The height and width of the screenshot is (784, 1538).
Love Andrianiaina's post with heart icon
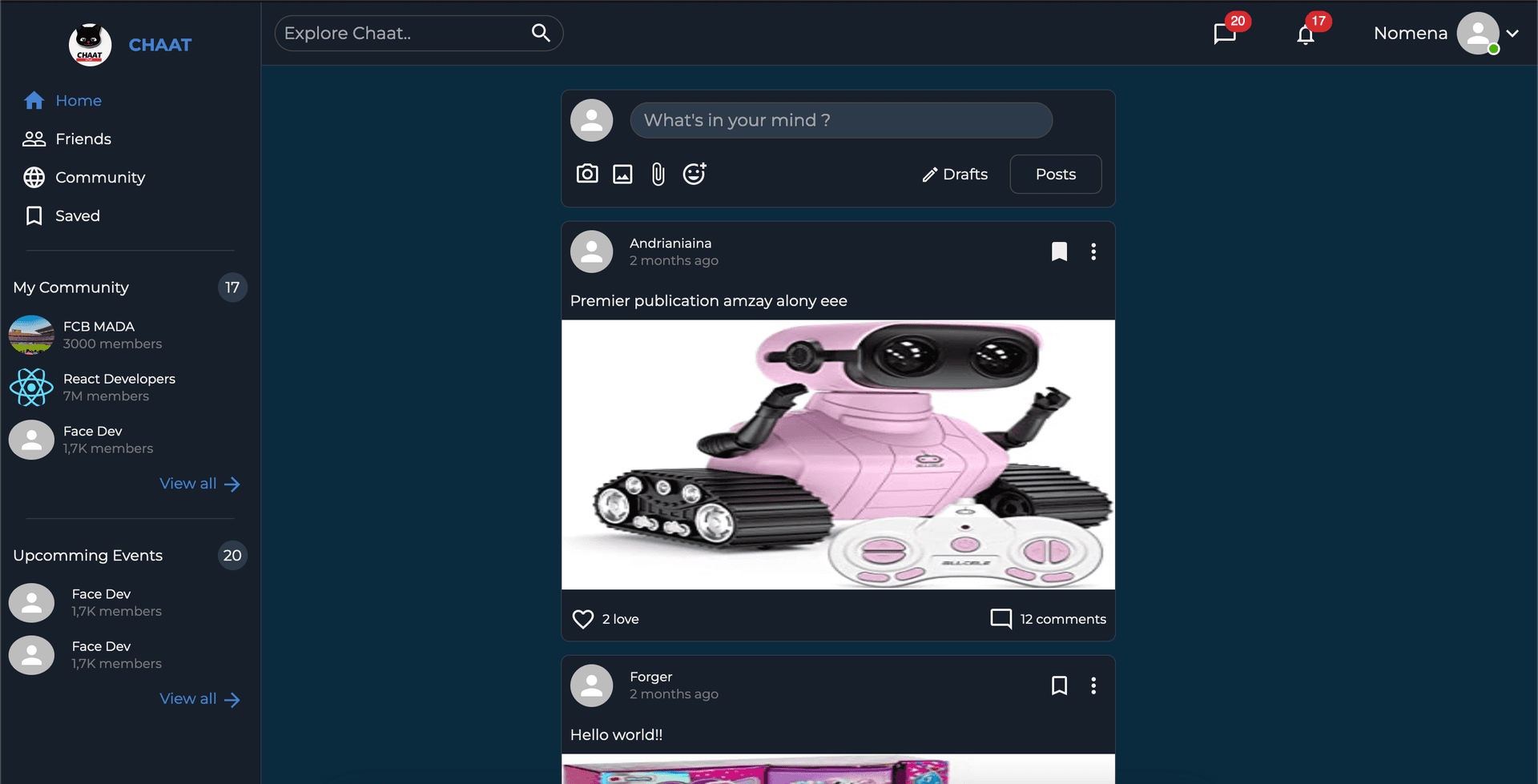(x=583, y=619)
